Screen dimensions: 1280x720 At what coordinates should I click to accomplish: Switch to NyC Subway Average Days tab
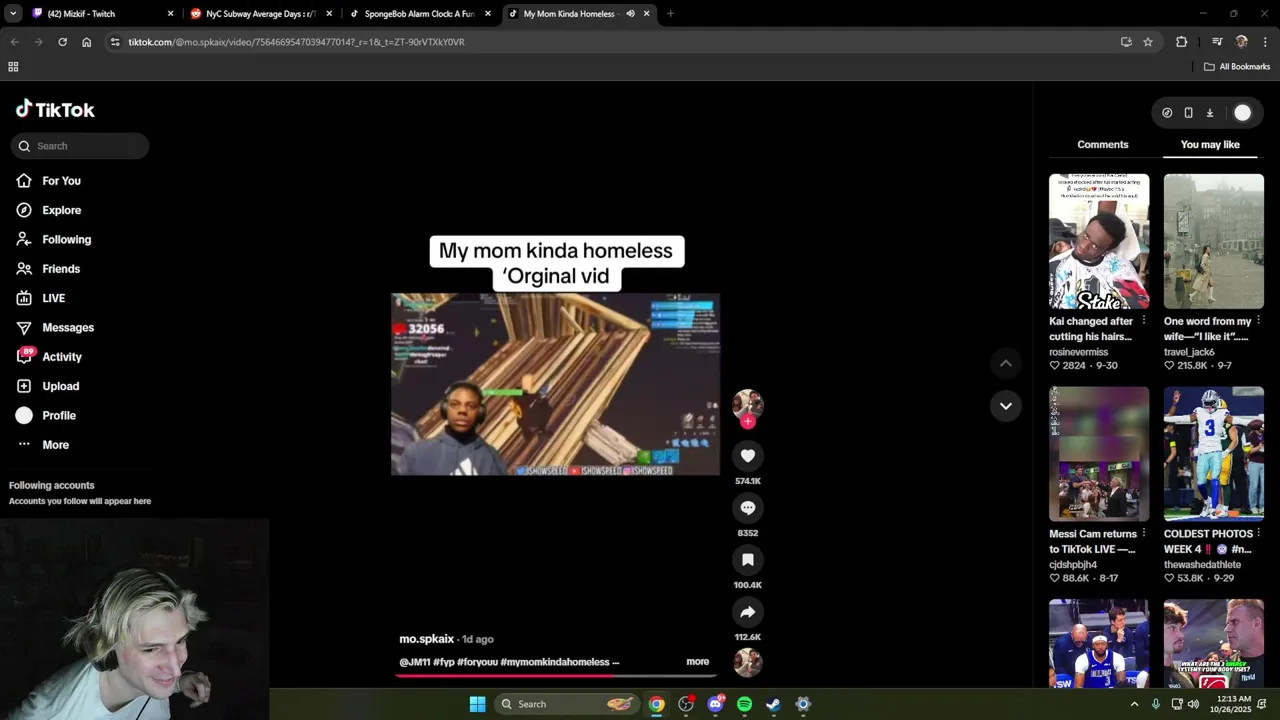coord(260,14)
